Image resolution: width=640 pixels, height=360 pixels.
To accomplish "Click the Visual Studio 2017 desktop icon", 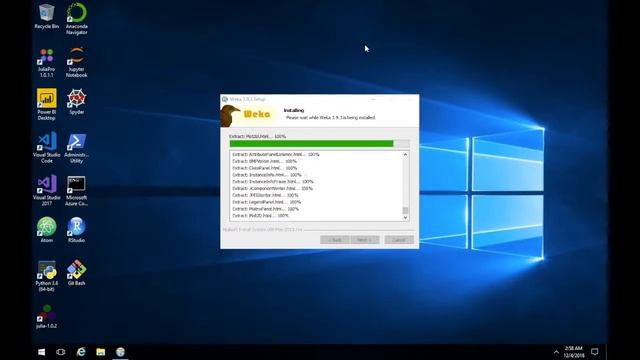I will click(47, 190).
